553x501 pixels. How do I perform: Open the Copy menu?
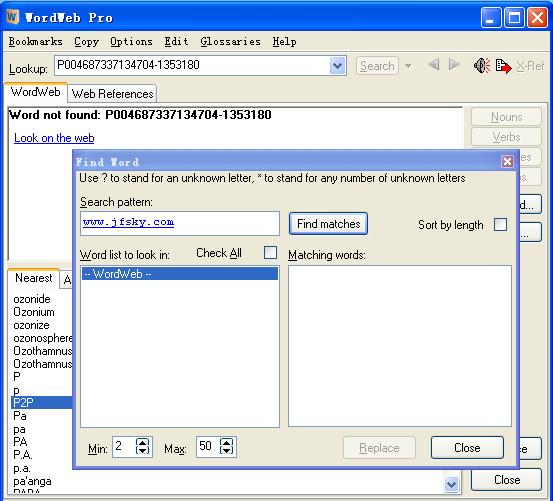click(x=86, y=42)
